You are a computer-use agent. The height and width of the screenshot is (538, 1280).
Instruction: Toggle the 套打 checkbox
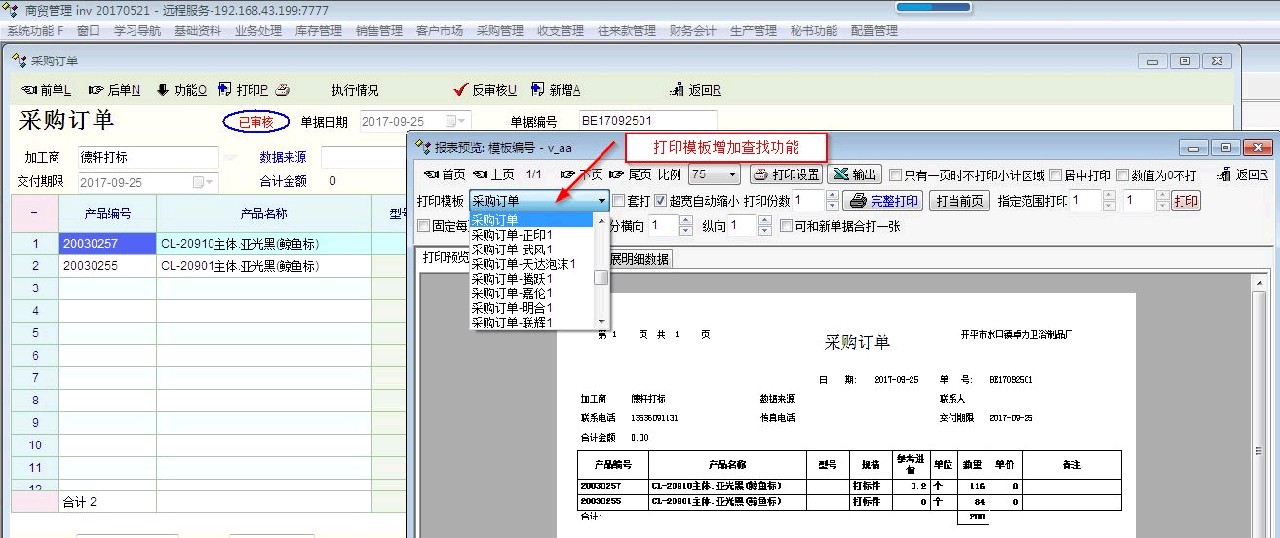(619, 201)
